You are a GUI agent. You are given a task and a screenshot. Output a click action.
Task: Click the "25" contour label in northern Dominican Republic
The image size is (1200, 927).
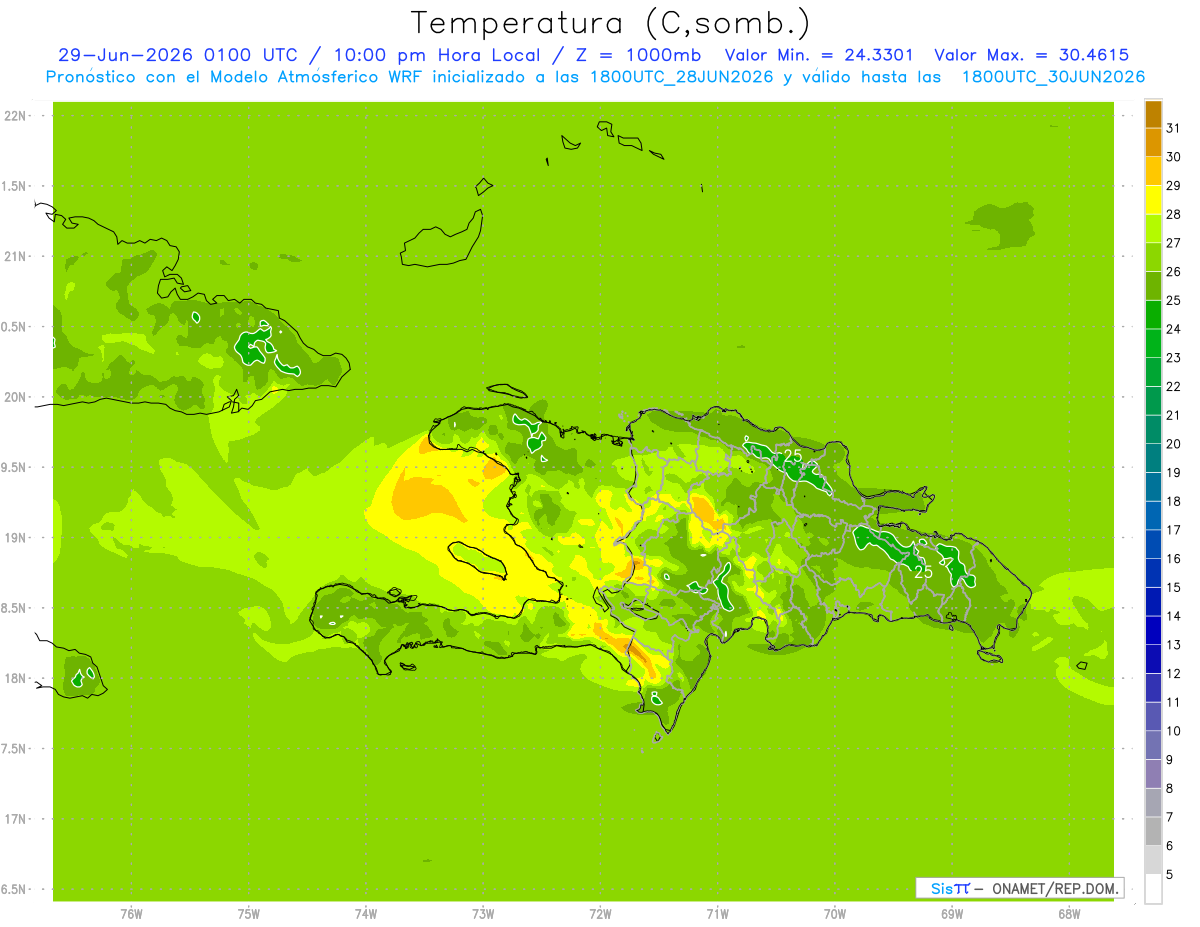point(793,456)
